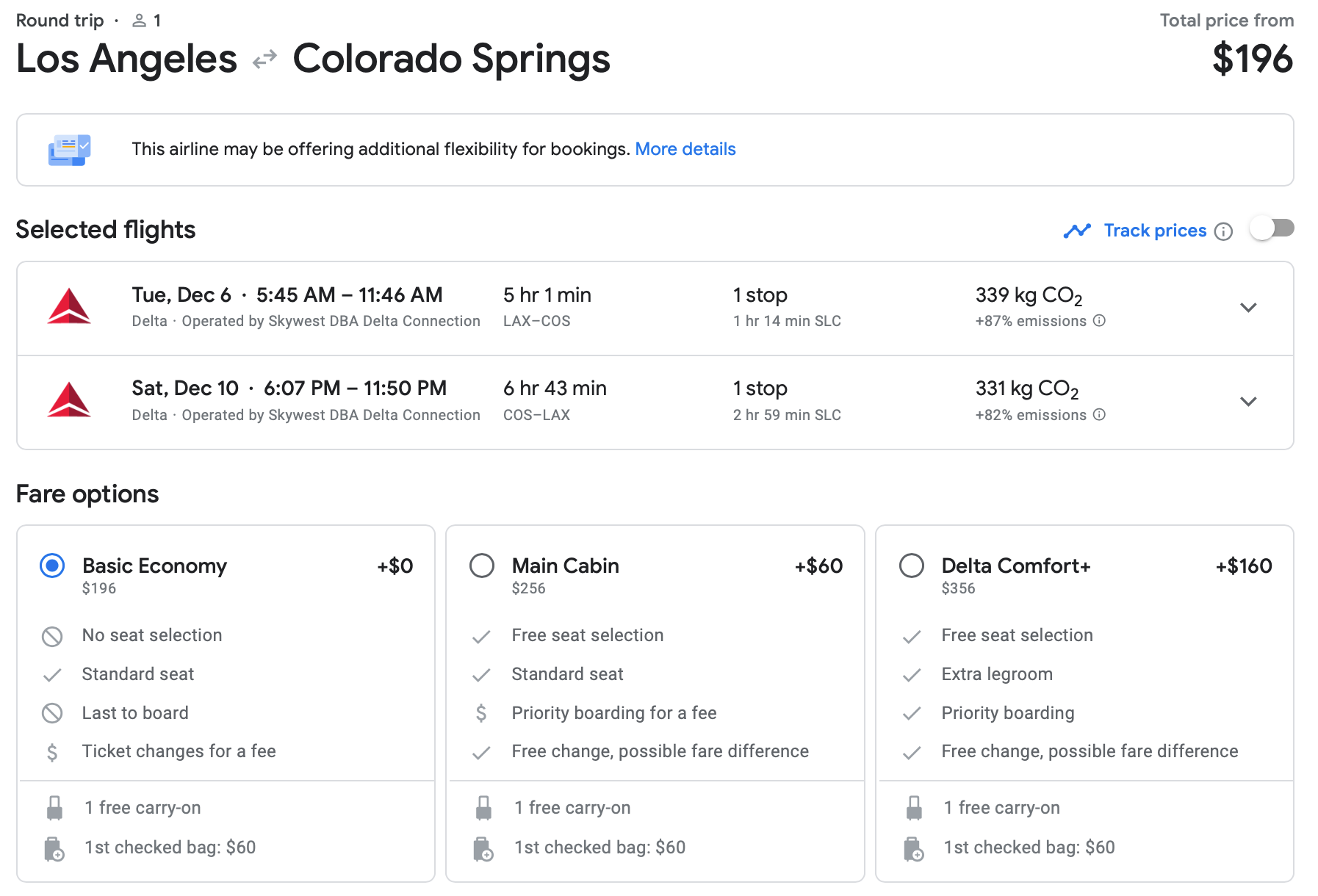Open the More details link
Viewport: 1318px width, 896px height.
point(685,149)
